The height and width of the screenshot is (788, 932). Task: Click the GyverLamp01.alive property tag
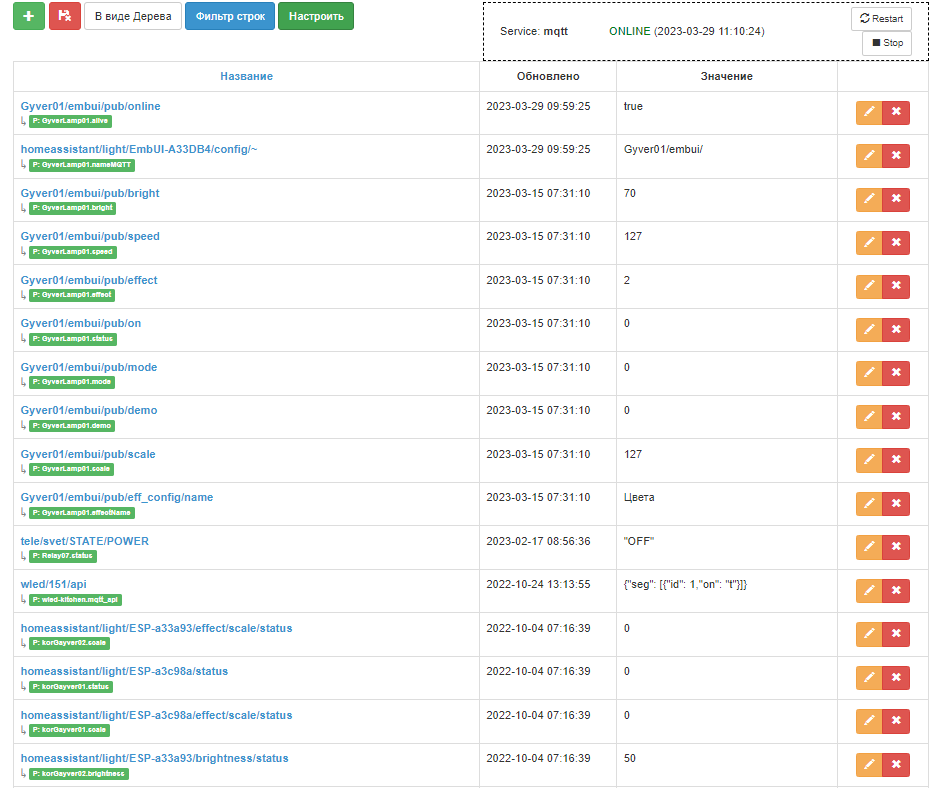pyautogui.click(x=70, y=121)
